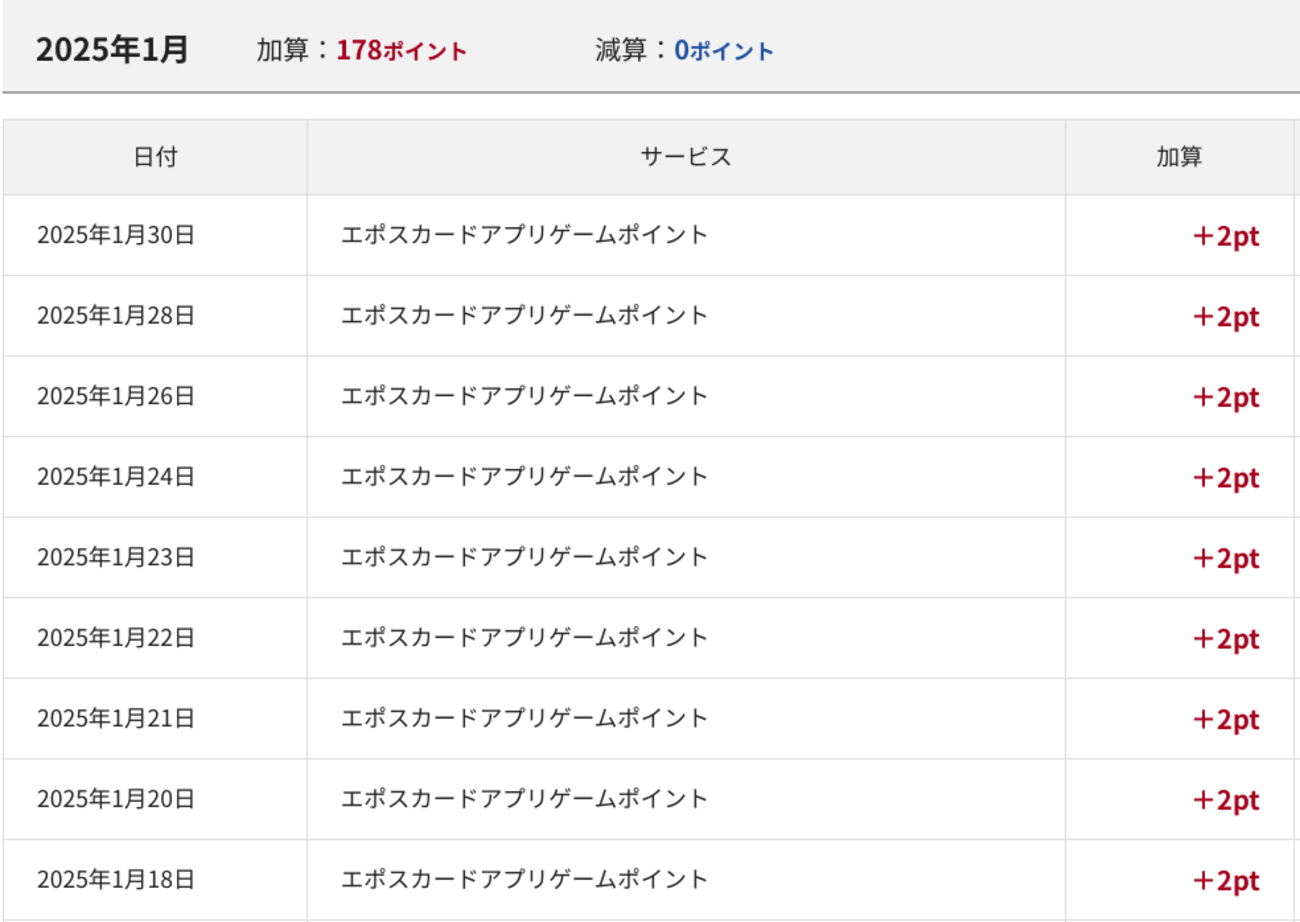Click the service name in the January 30 row

pyautogui.click(x=525, y=235)
